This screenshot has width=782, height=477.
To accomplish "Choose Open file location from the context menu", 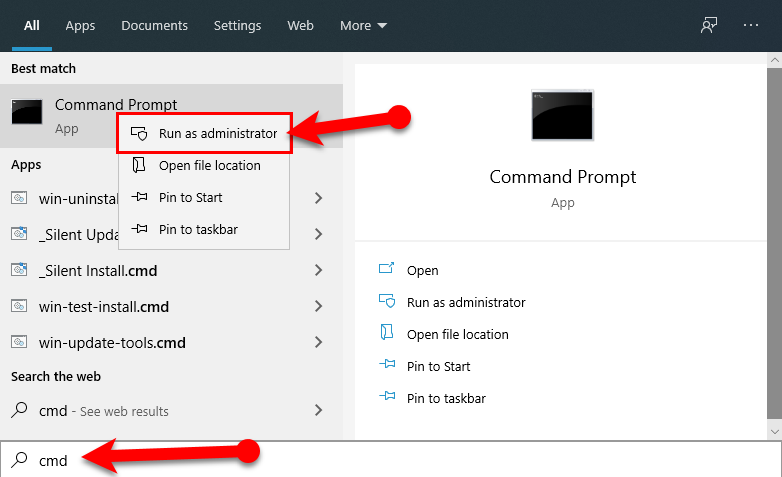I will pos(209,165).
